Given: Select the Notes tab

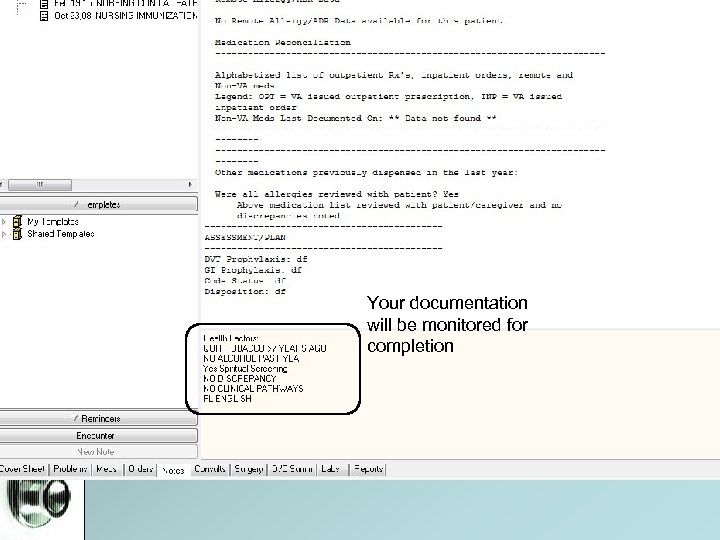Looking at the screenshot, I should 173,470.
